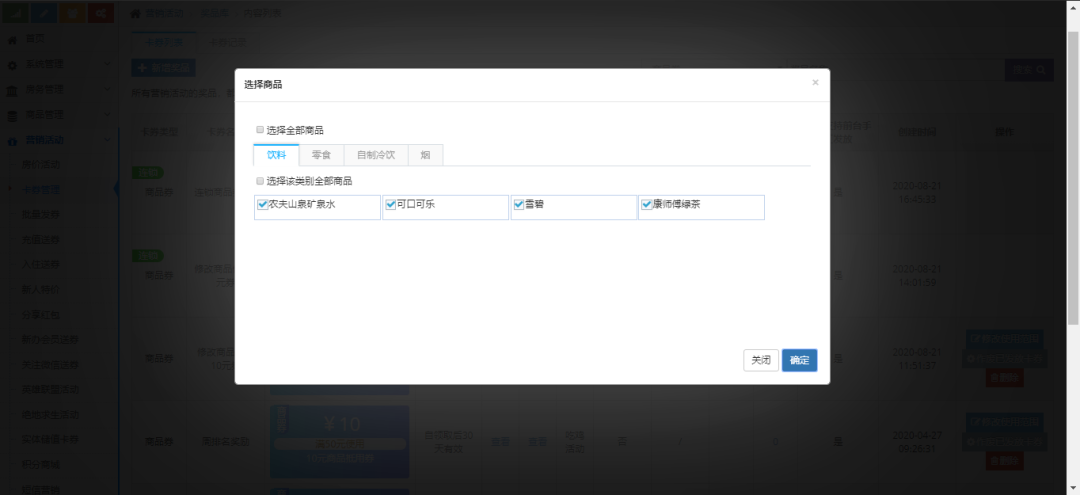Open 分享红包 in the sidebar
Screen dimensions: 1080x495
[x=41, y=315]
